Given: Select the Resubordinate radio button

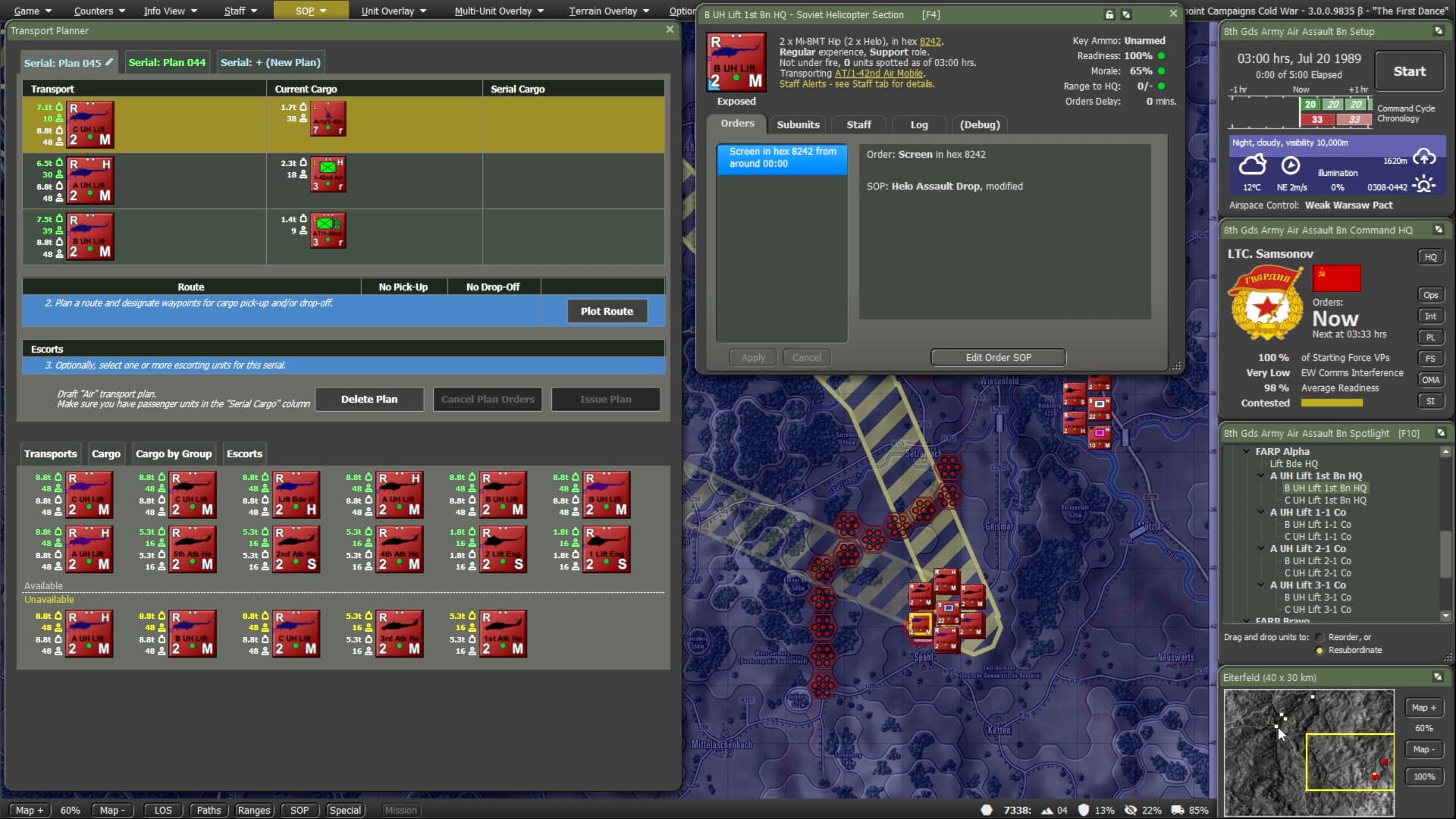Looking at the screenshot, I should [1321, 650].
